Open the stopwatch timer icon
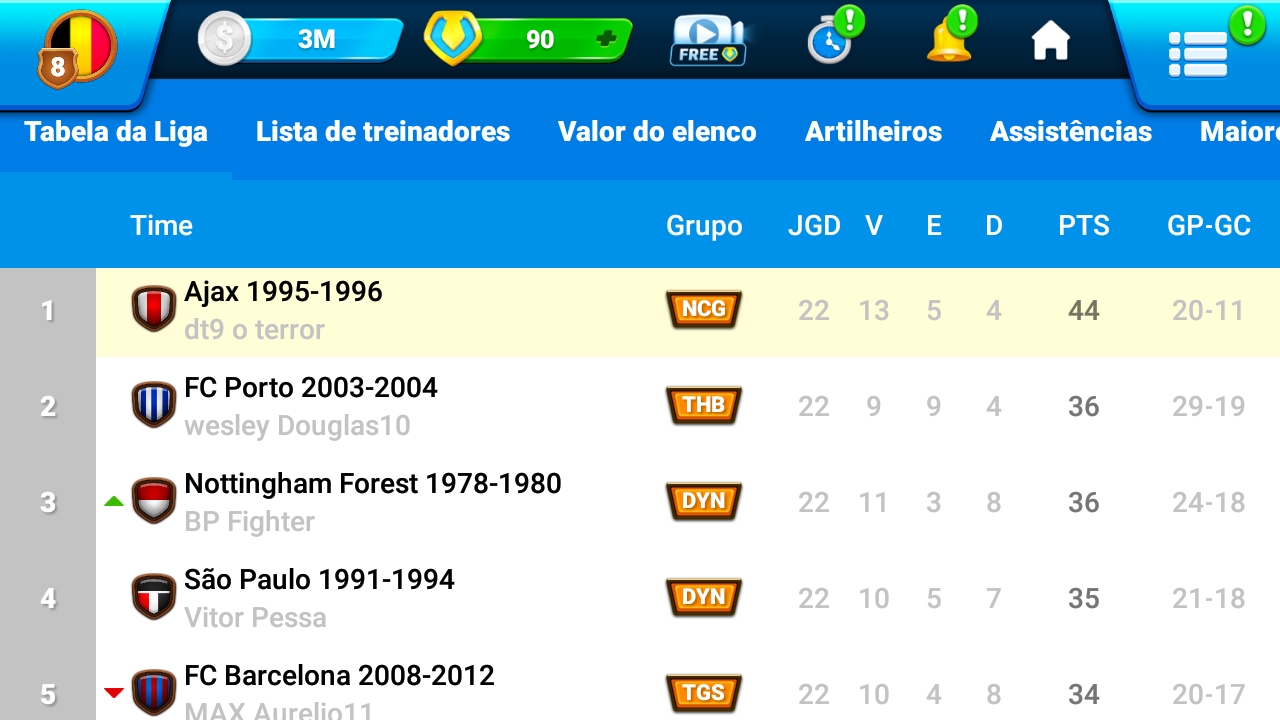1280x720 pixels. [829, 41]
